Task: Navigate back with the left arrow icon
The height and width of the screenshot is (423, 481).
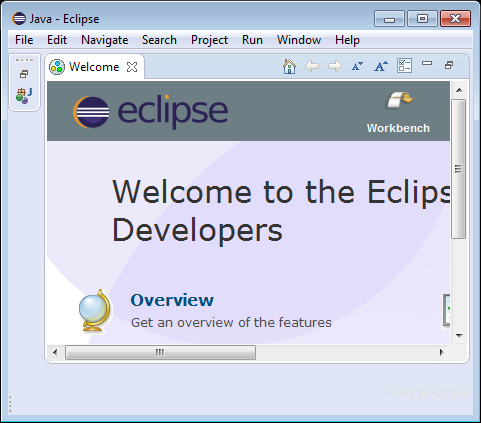Action: (x=312, y=66)
